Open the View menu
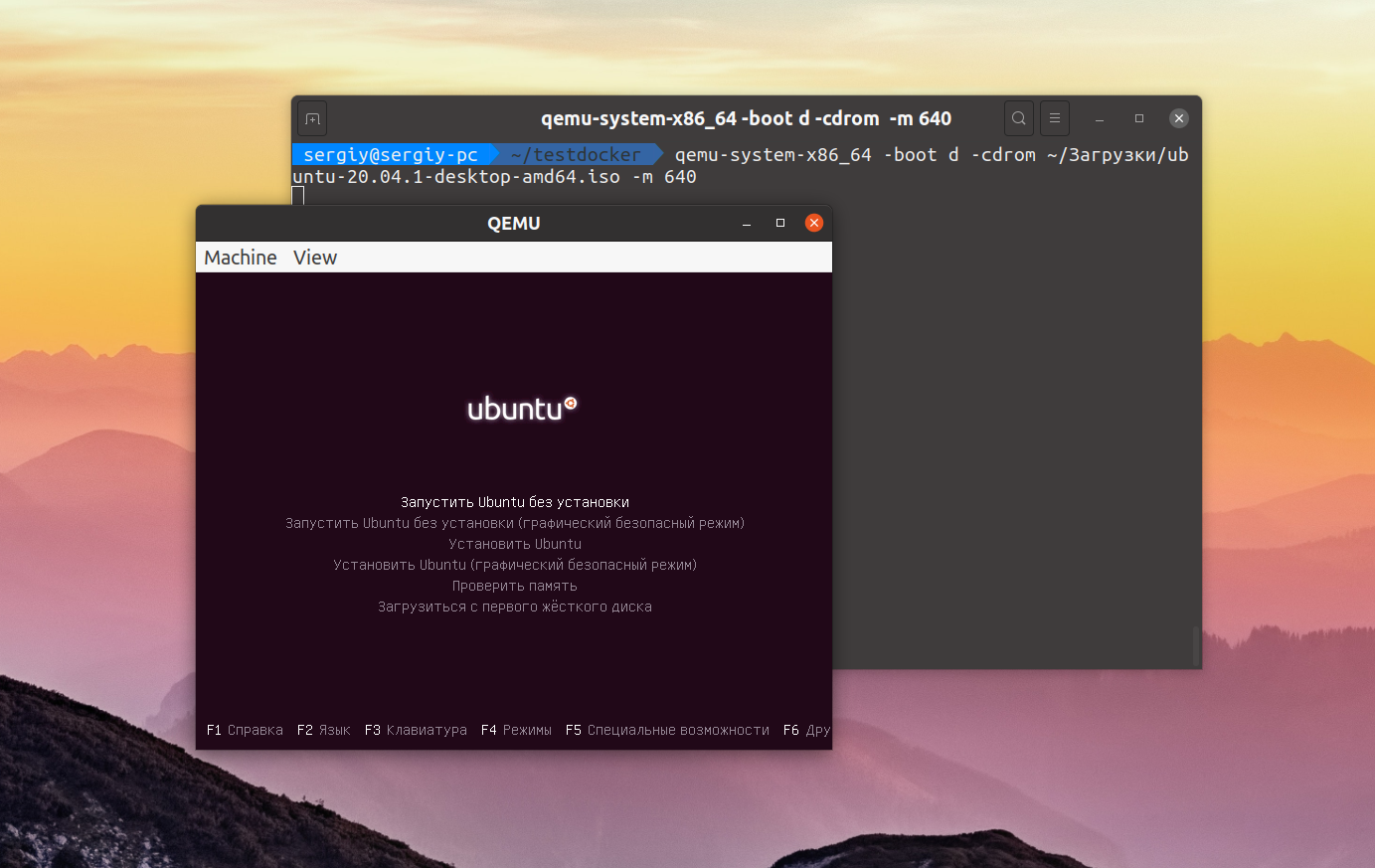This screenshot has height=868, width=1375. 315,258
